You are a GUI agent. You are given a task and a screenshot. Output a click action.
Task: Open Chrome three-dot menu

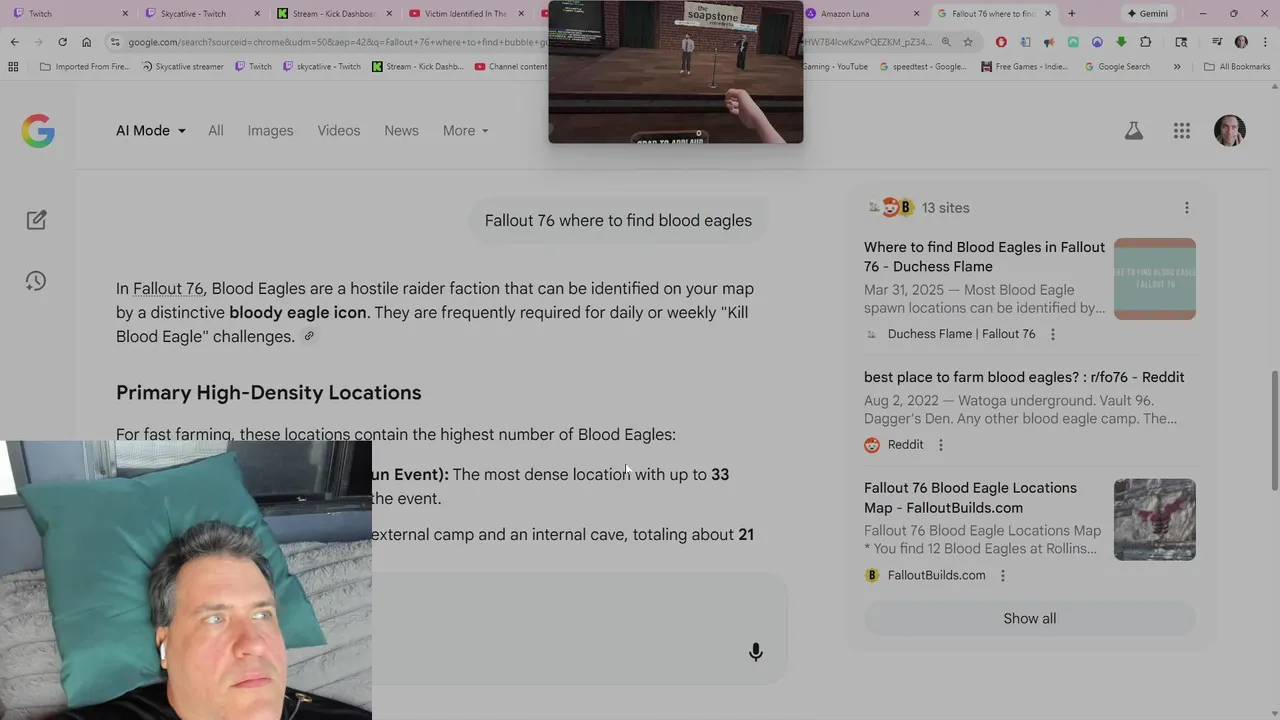coord(1264,42)
